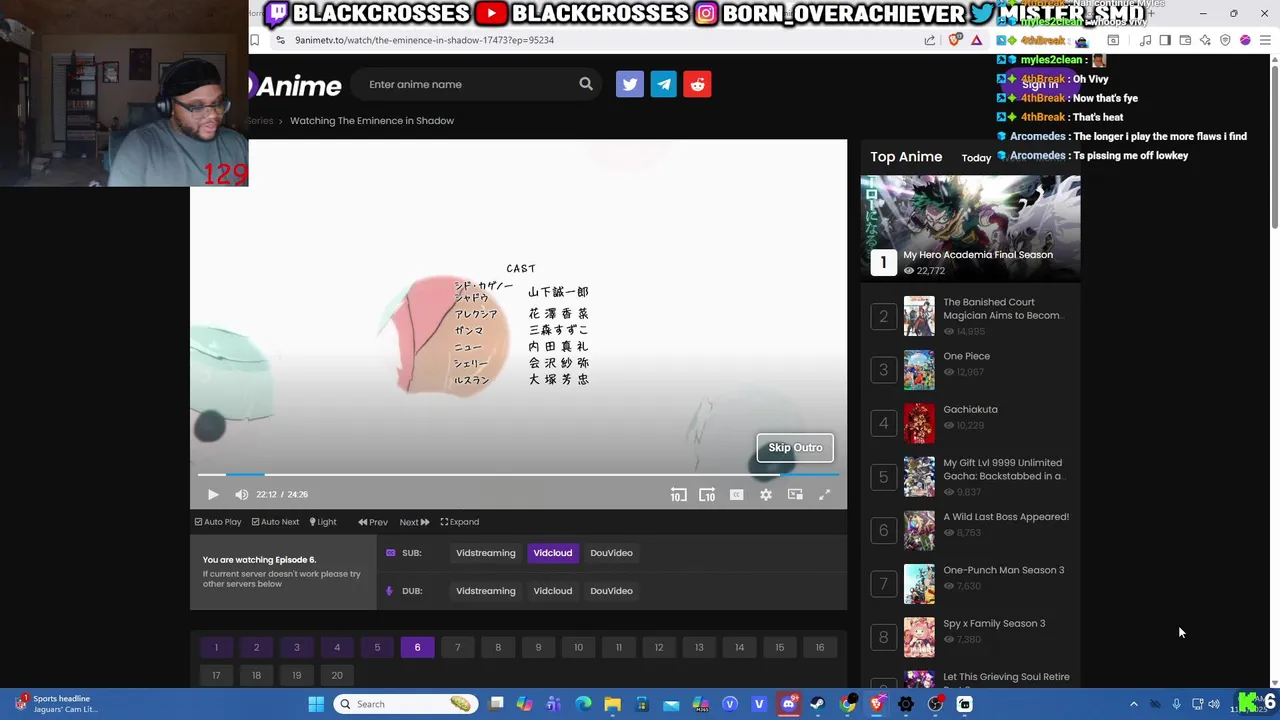The width and height of the screenshot is (1280, 720).
Task: Toggle Light mode bulb
Action: [x=323, y=522]
